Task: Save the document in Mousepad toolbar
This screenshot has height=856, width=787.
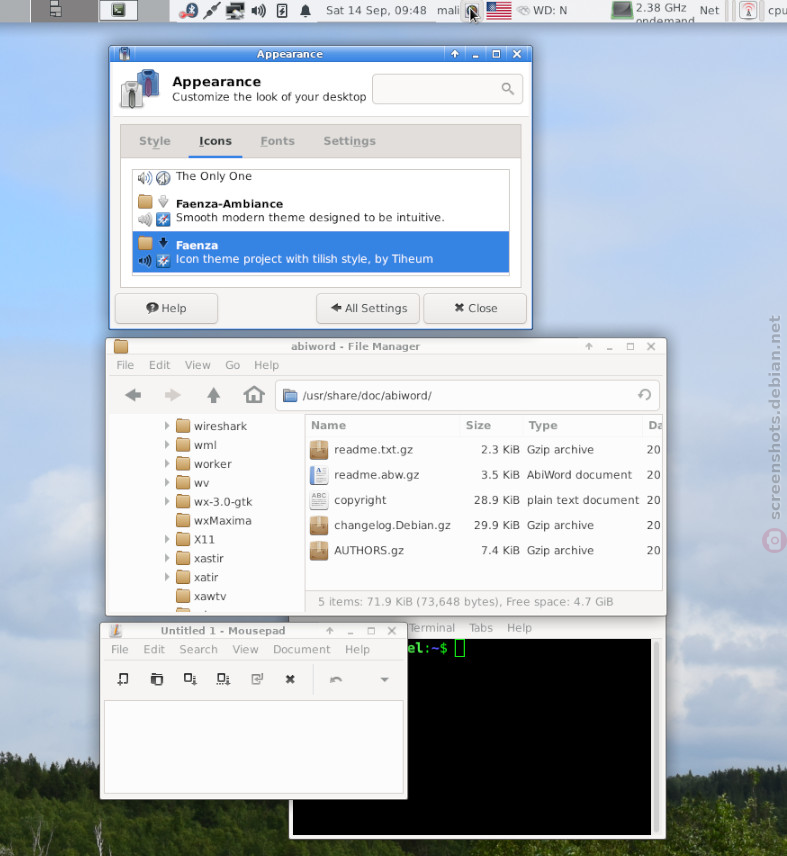Action: click(190, 679)
